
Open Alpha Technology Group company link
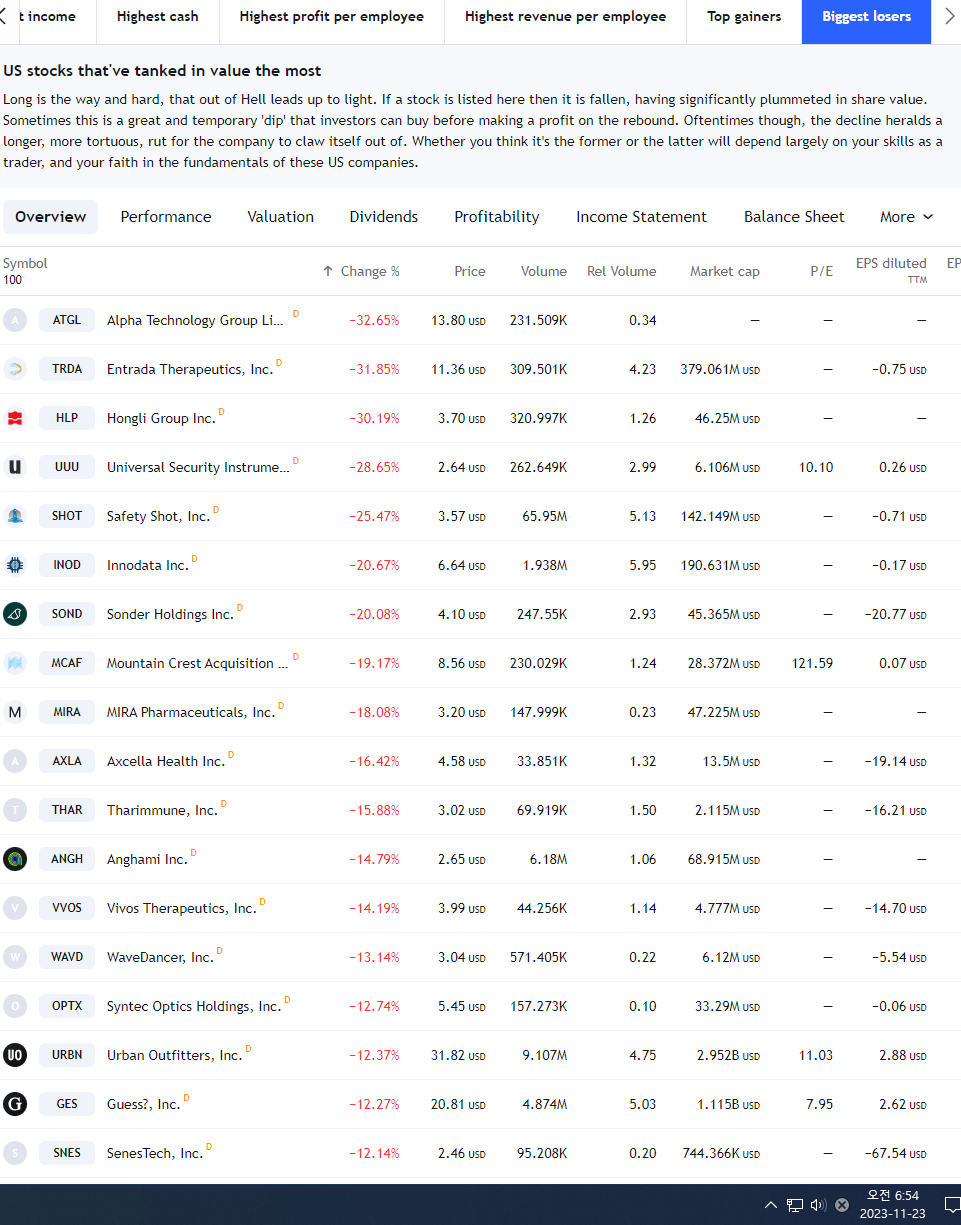195,320
